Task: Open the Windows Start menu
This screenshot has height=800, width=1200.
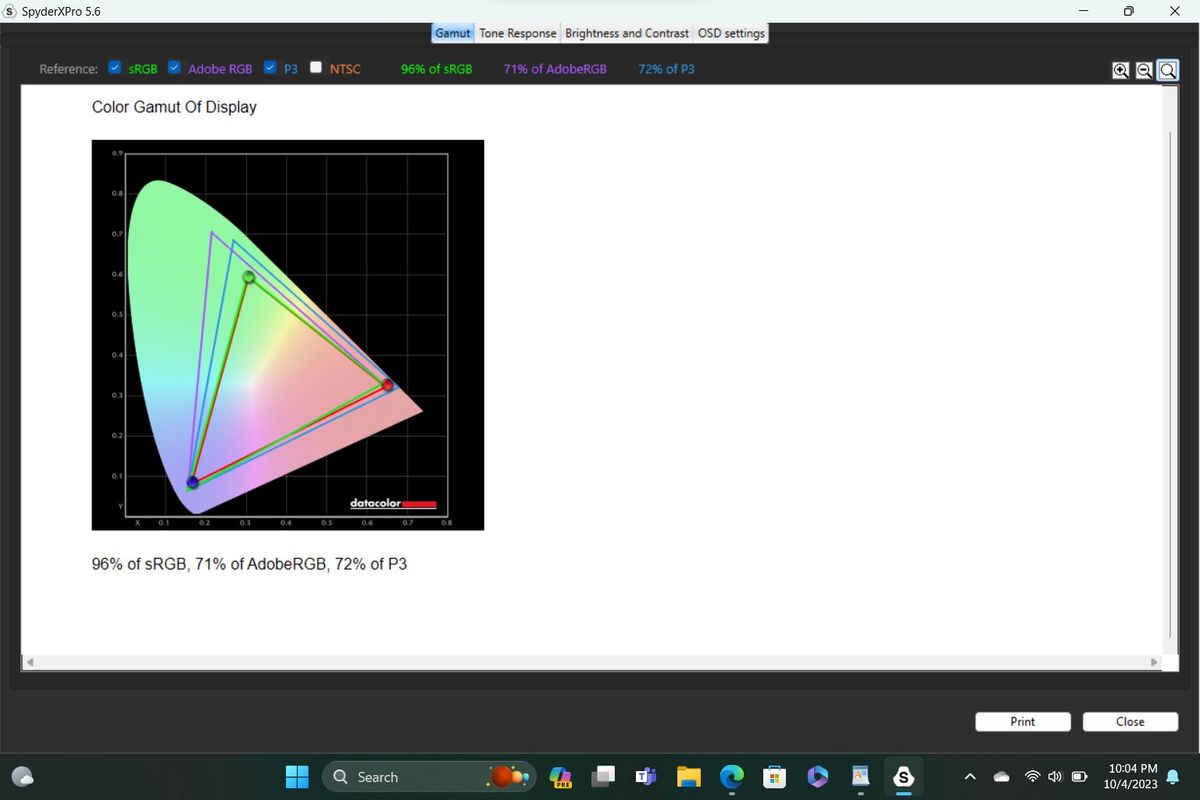Action: pos(297,777)
